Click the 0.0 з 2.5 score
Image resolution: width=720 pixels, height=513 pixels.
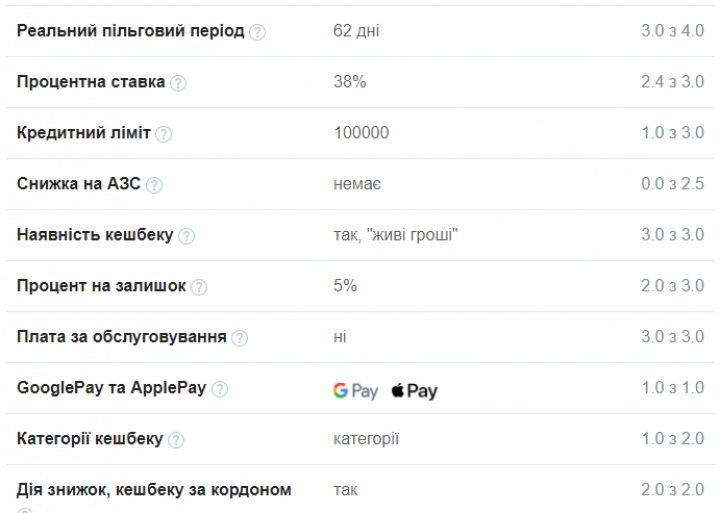coord(672,184)
